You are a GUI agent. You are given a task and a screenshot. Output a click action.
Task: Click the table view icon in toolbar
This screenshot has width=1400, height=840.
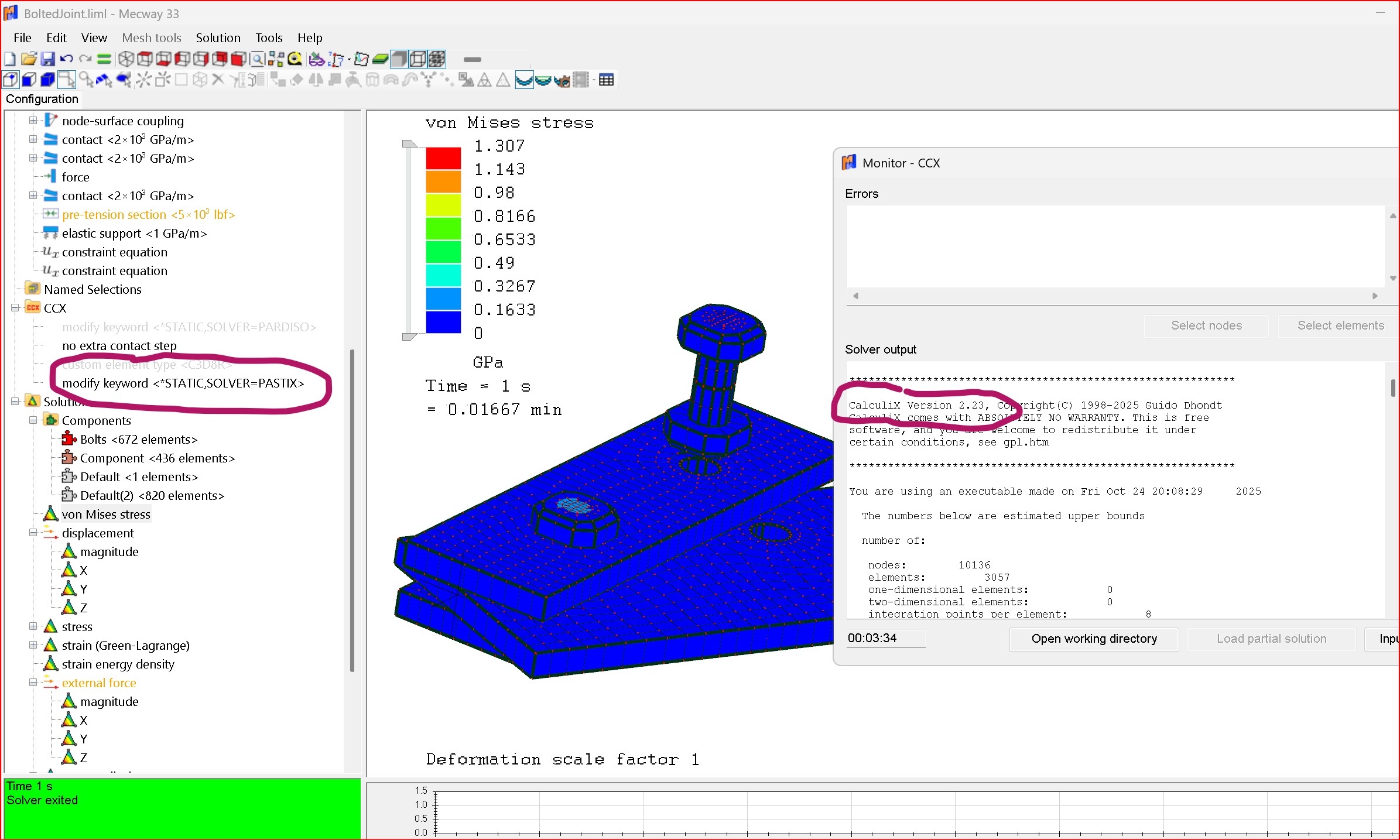click(x=606, y=80)
